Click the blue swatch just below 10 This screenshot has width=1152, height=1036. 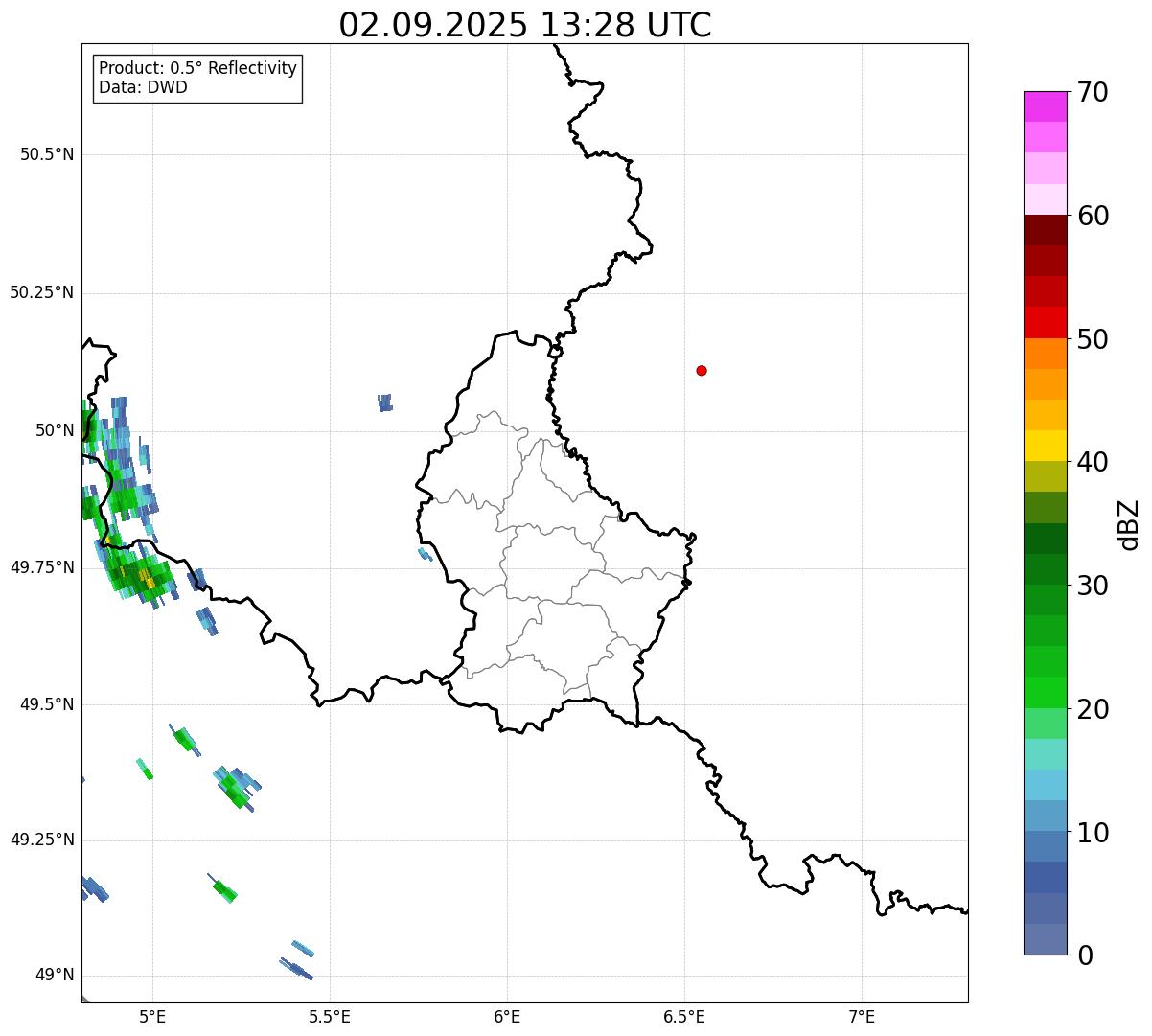click(x=1045, y=847)
